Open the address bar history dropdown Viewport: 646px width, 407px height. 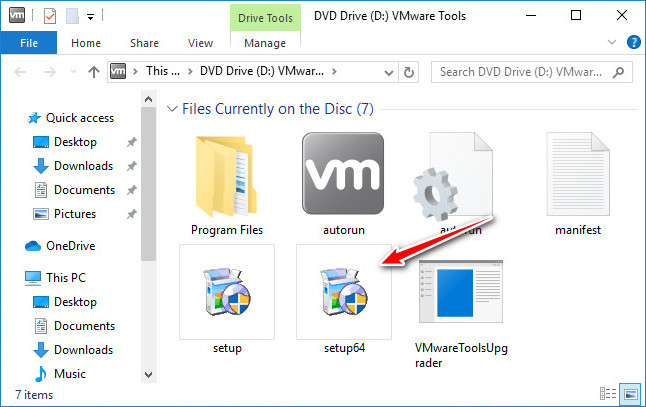(x=388, y=73)
